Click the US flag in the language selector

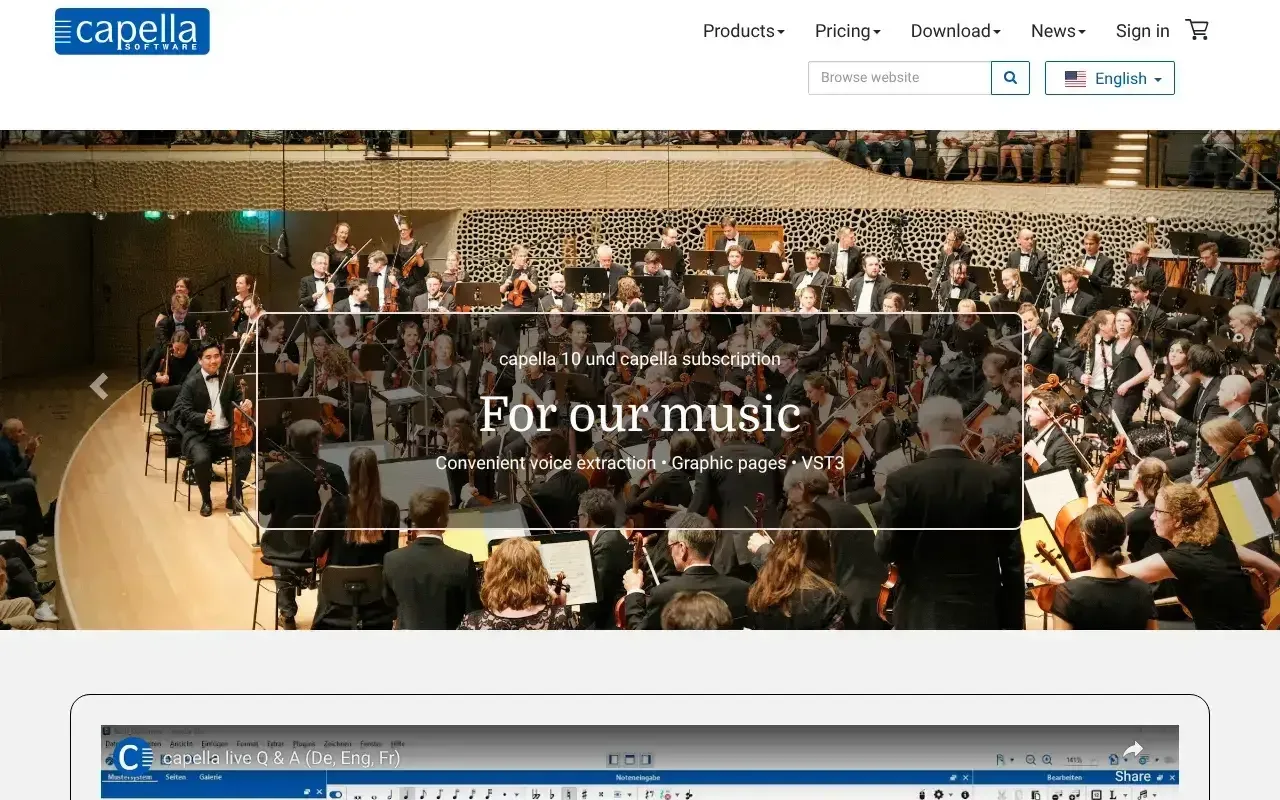(1075, 79)
